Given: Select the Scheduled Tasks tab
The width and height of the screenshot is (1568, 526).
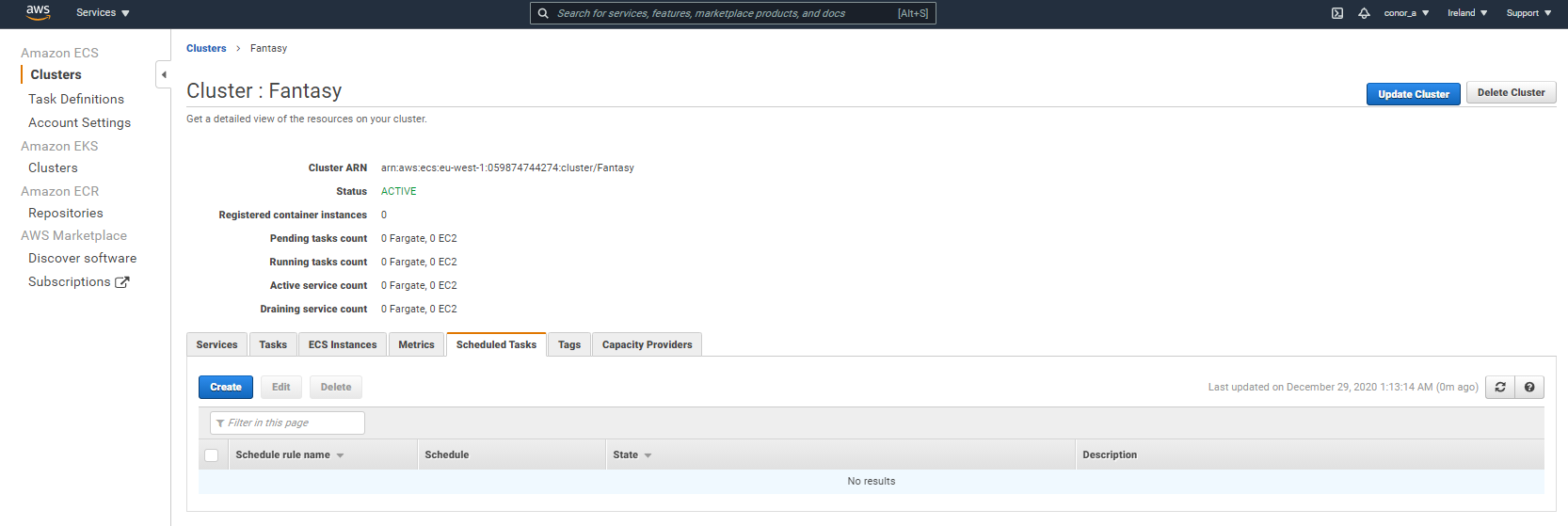Looking at the screenshot, I should [x=496, y=344].
